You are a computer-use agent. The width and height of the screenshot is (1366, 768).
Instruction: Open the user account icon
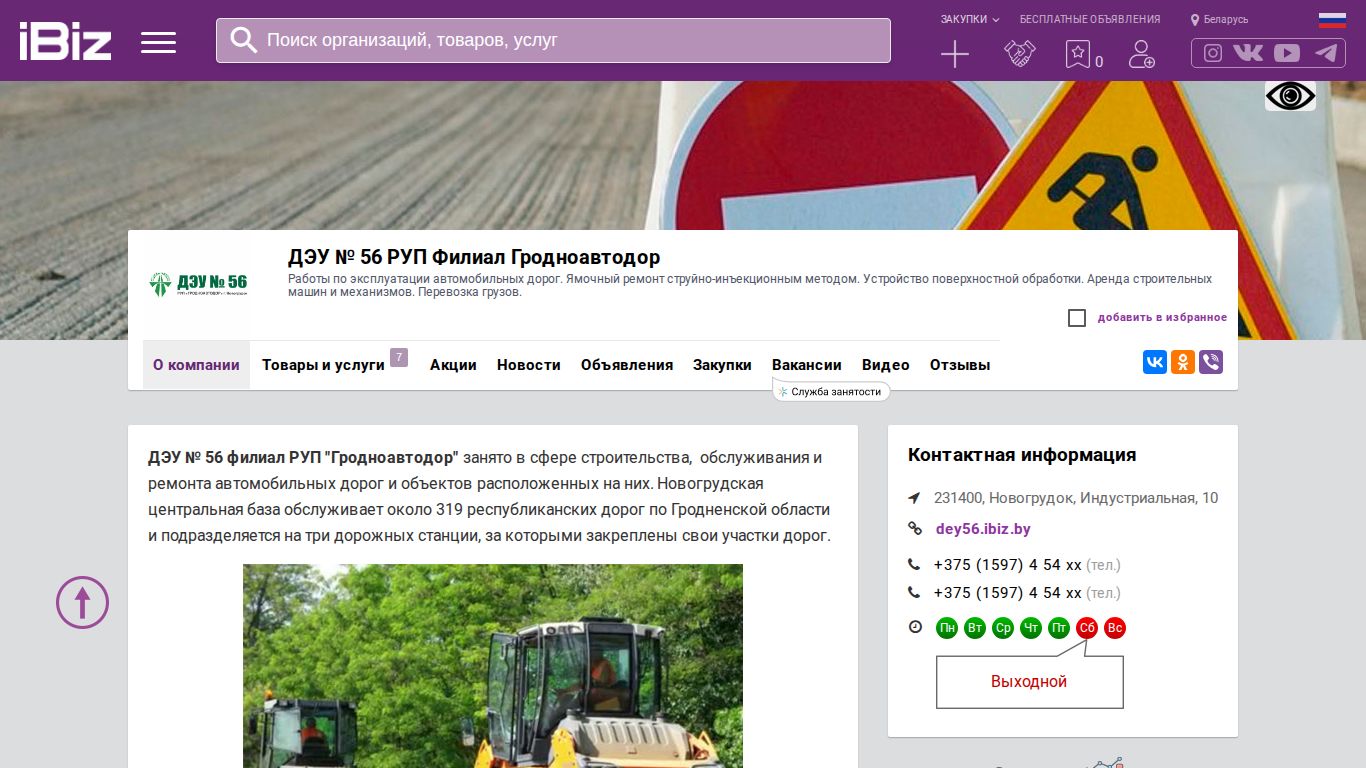(x=1141, y=54)
